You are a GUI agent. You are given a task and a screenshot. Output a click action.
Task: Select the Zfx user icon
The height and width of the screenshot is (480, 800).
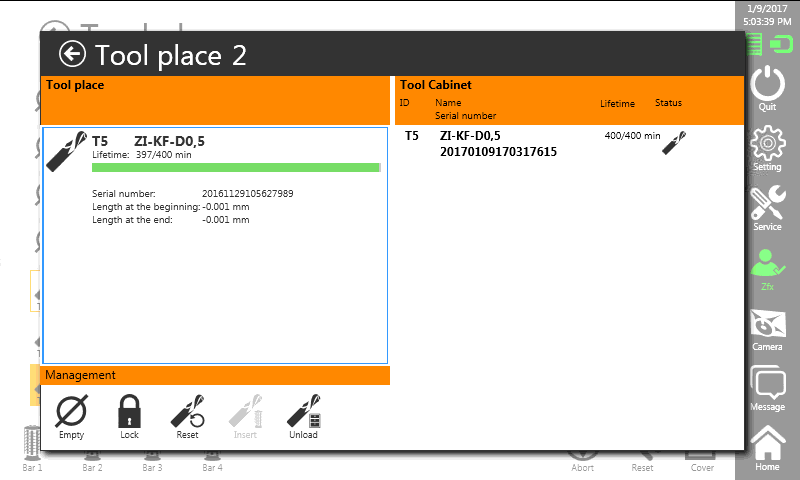[767, 268]
